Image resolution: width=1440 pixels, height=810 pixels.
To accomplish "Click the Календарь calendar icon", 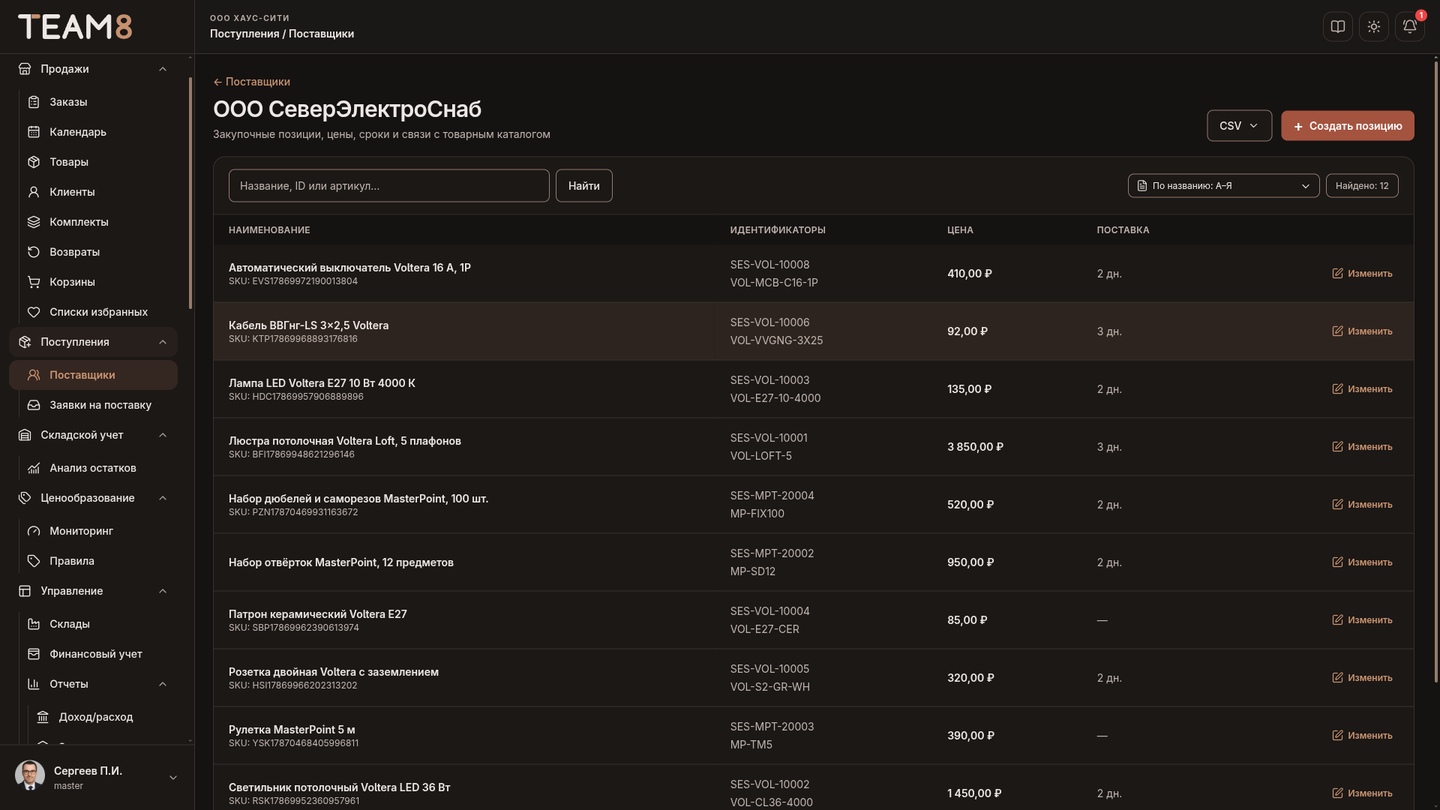I will [x=34, y=132].
